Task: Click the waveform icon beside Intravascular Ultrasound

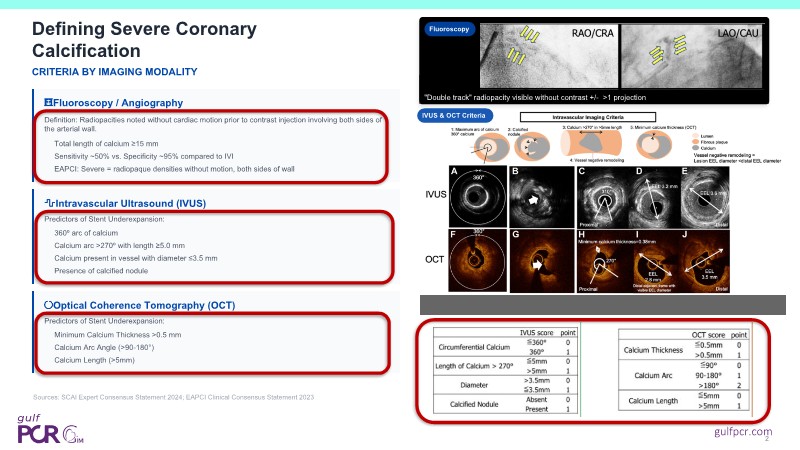Action: pos(38,203)
